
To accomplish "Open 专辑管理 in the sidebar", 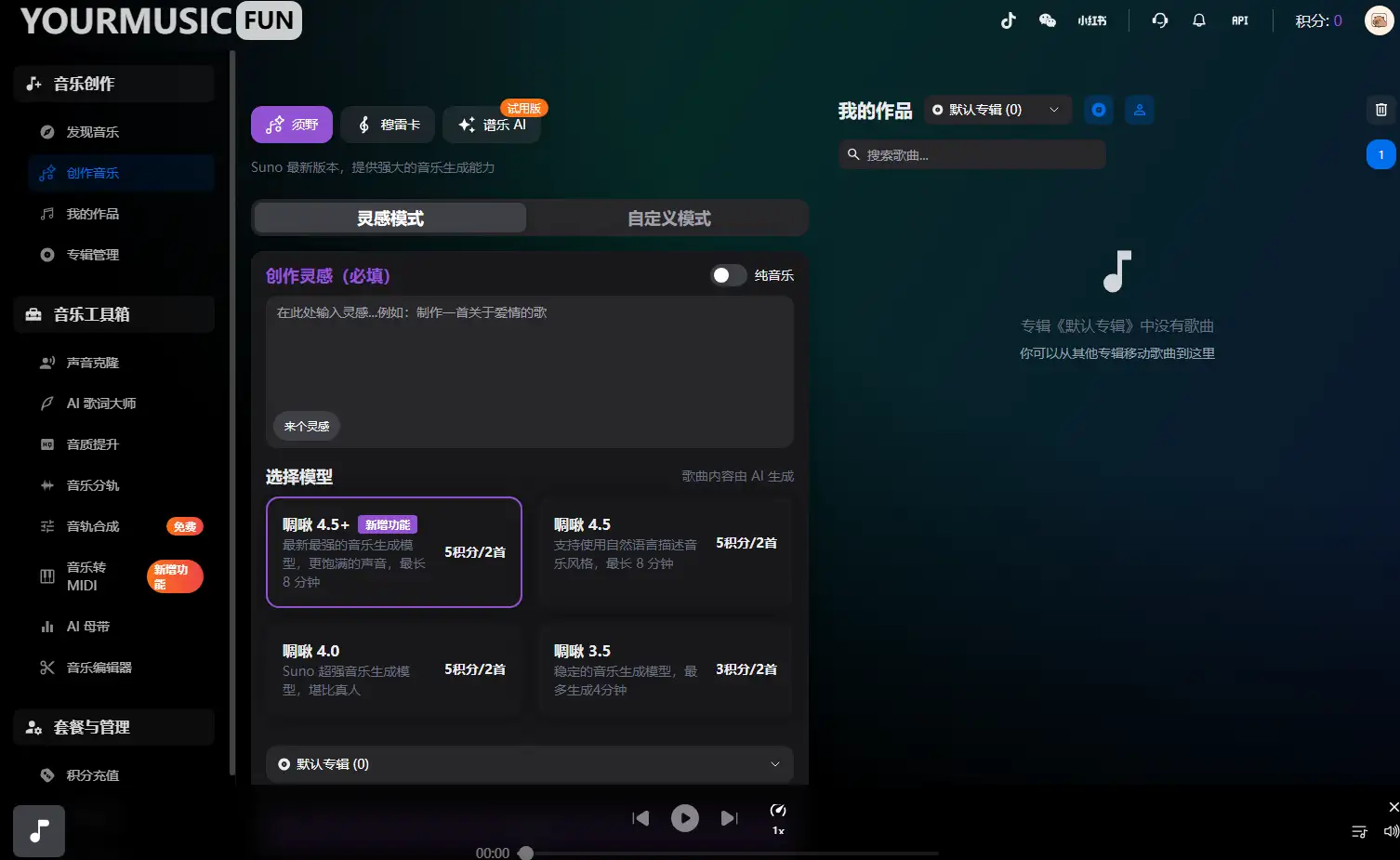I will (x=121, y=255).
